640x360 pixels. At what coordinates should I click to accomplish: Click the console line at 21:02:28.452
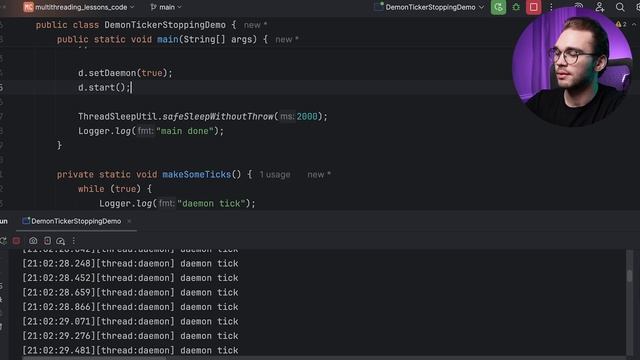point(130,278)
